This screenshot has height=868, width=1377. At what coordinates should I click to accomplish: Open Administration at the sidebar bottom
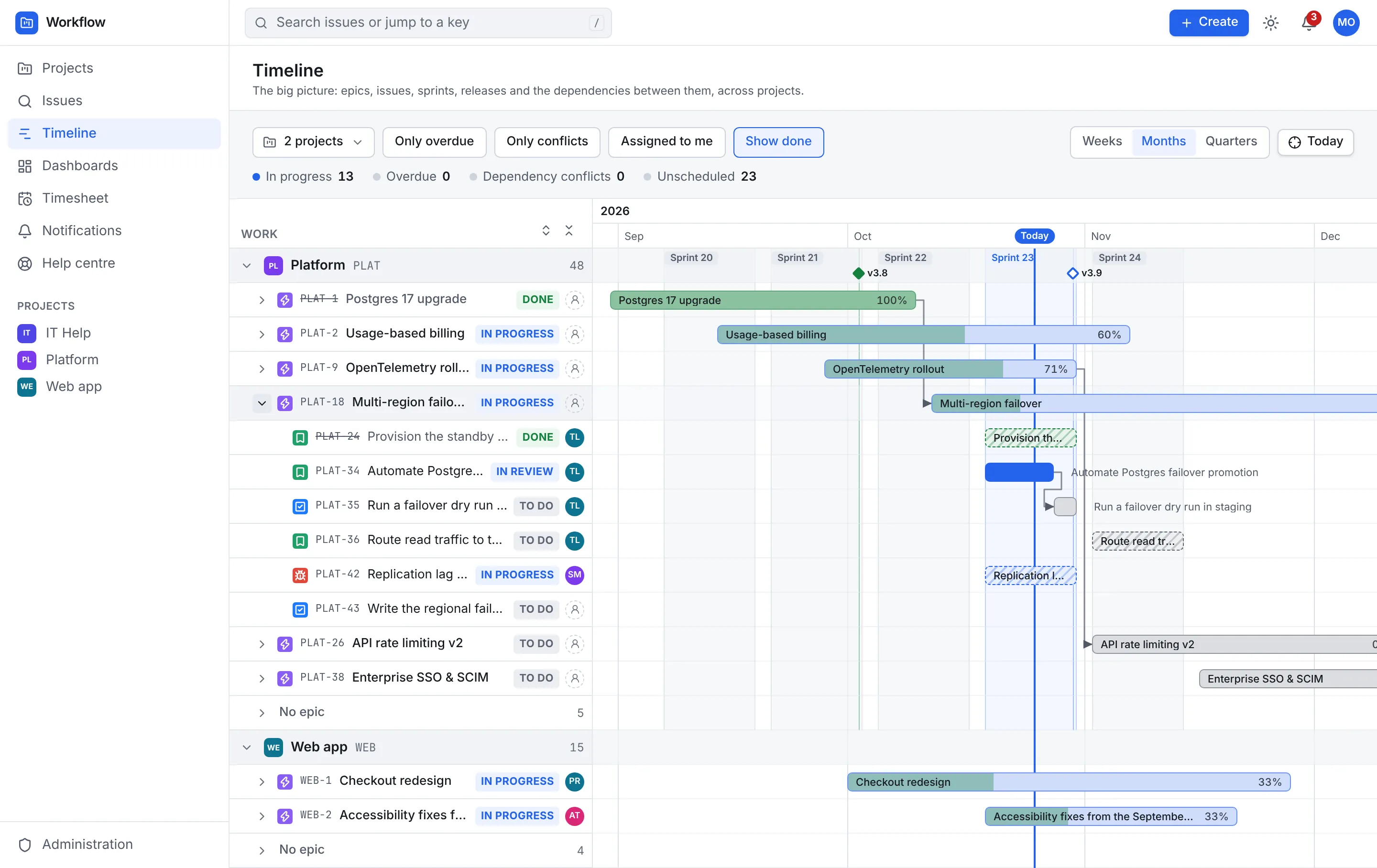point(114,845)
